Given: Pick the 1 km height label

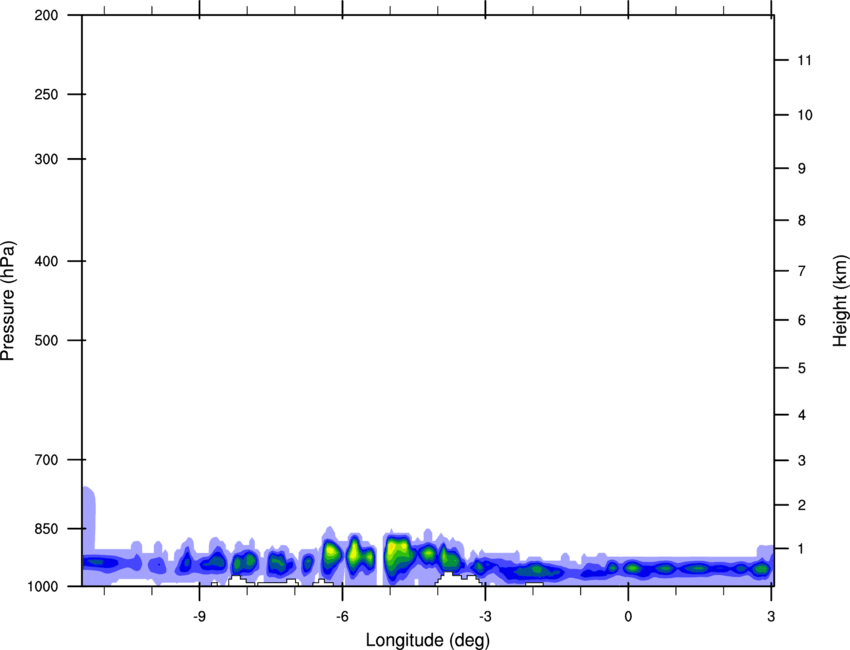Looking at the screenshot, I should (802, 549).
